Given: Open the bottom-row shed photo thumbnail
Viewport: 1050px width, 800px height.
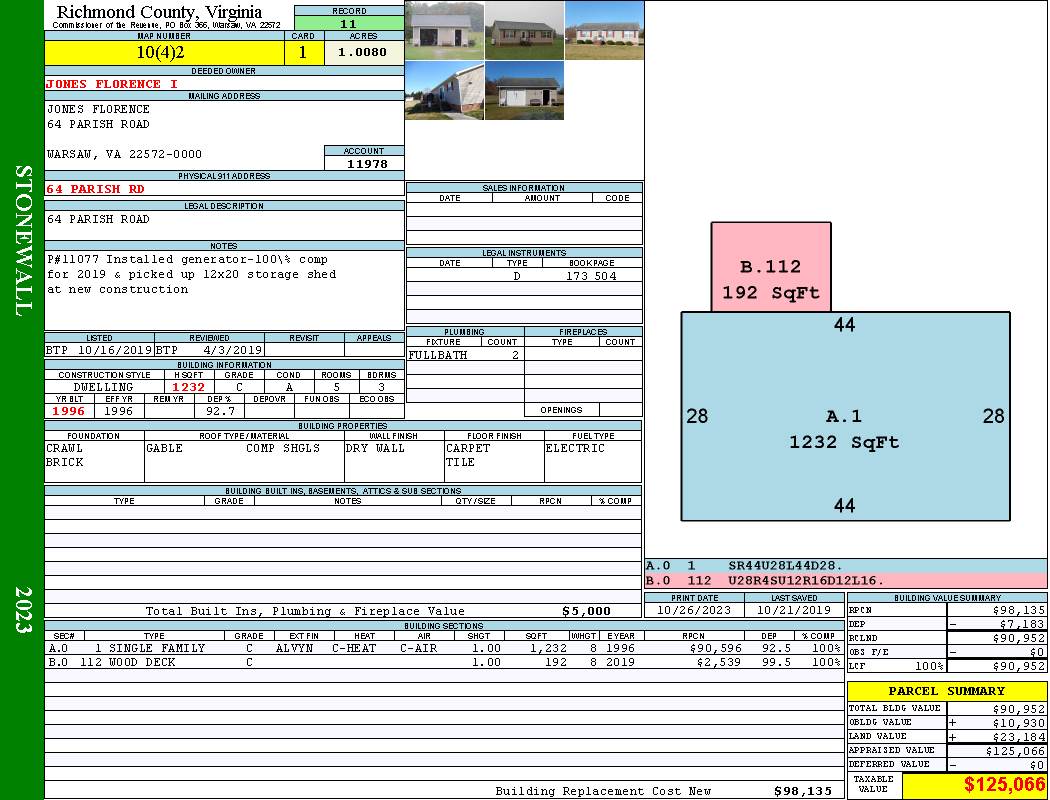Looking at the screenshot, I should click(524, 91).
